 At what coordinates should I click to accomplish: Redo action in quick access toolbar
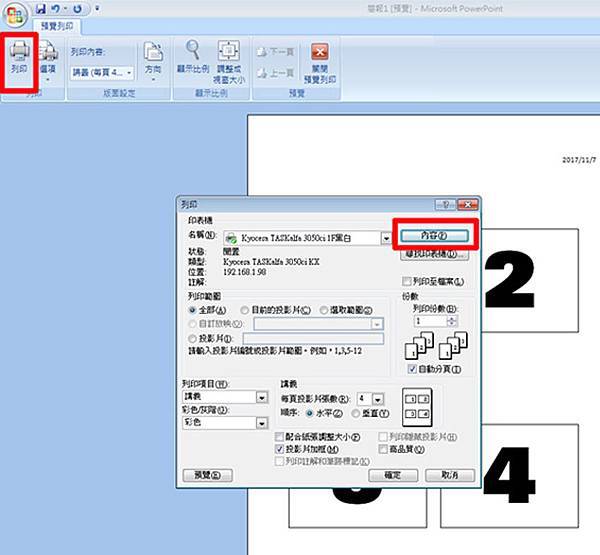78,9
